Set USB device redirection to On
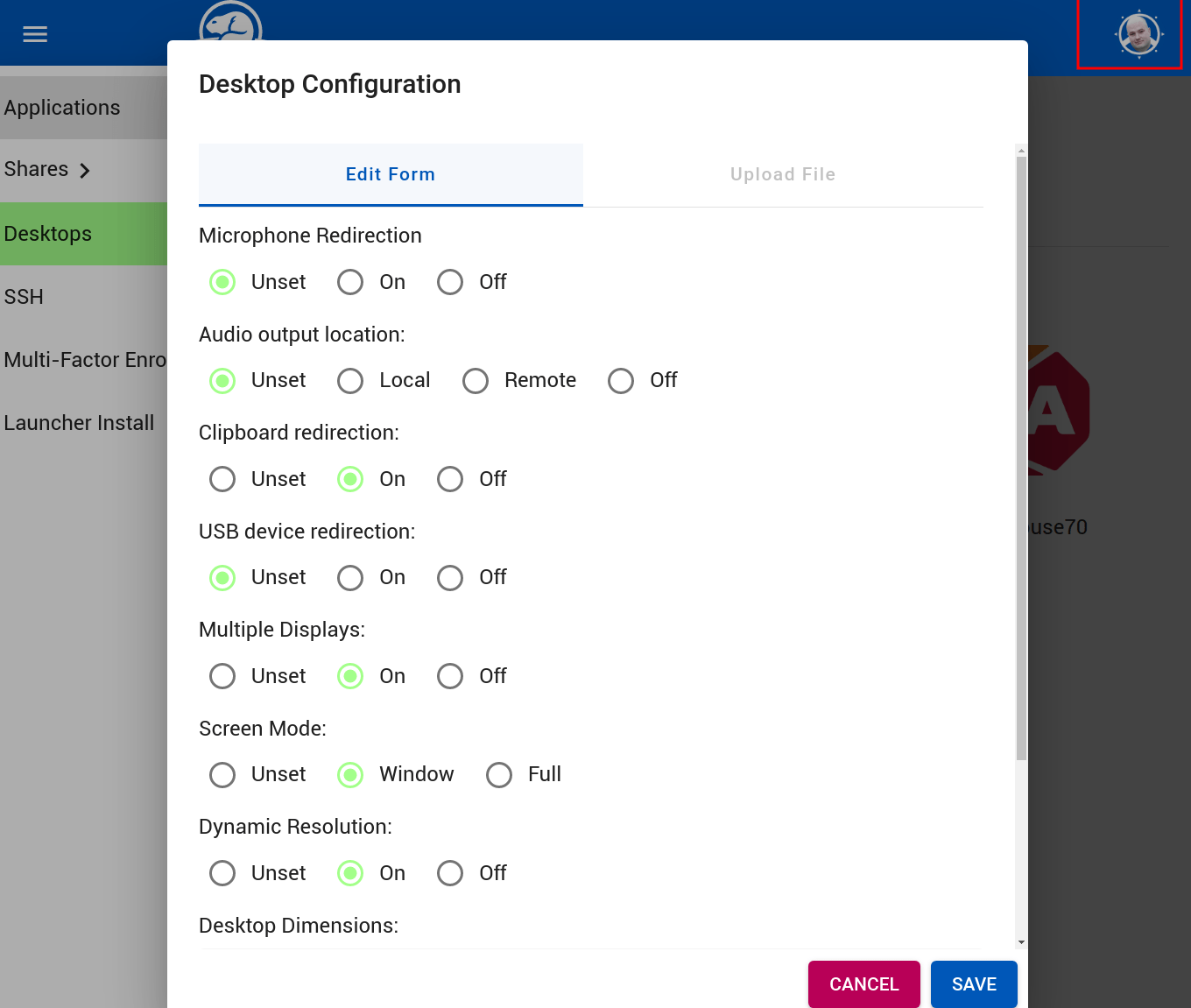The width and height of the screenshot is (1191, 1008). pos(350,578)
